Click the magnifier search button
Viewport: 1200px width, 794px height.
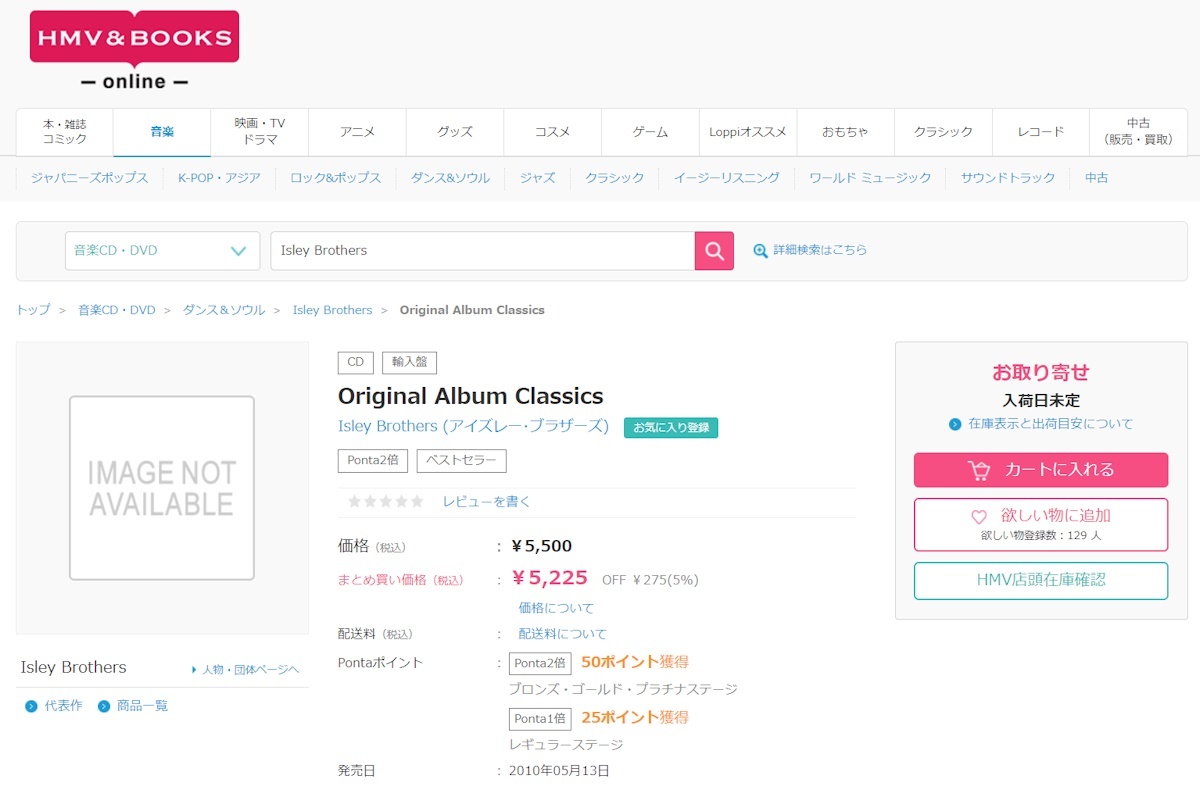click(x=714, y=251)
